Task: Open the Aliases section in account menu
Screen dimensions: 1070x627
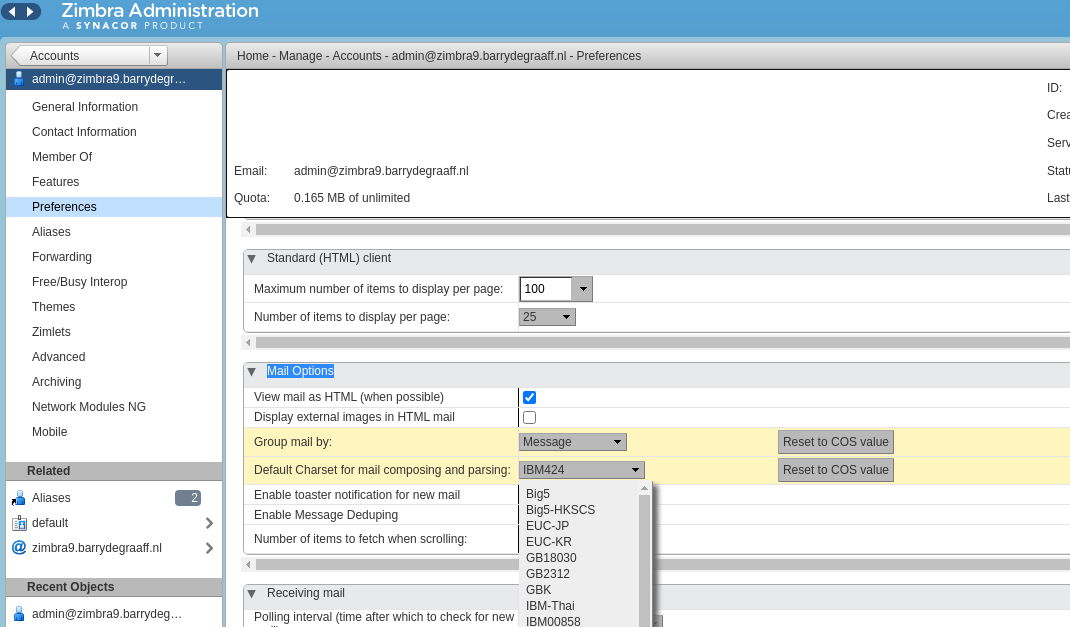Action: [51, 232]
